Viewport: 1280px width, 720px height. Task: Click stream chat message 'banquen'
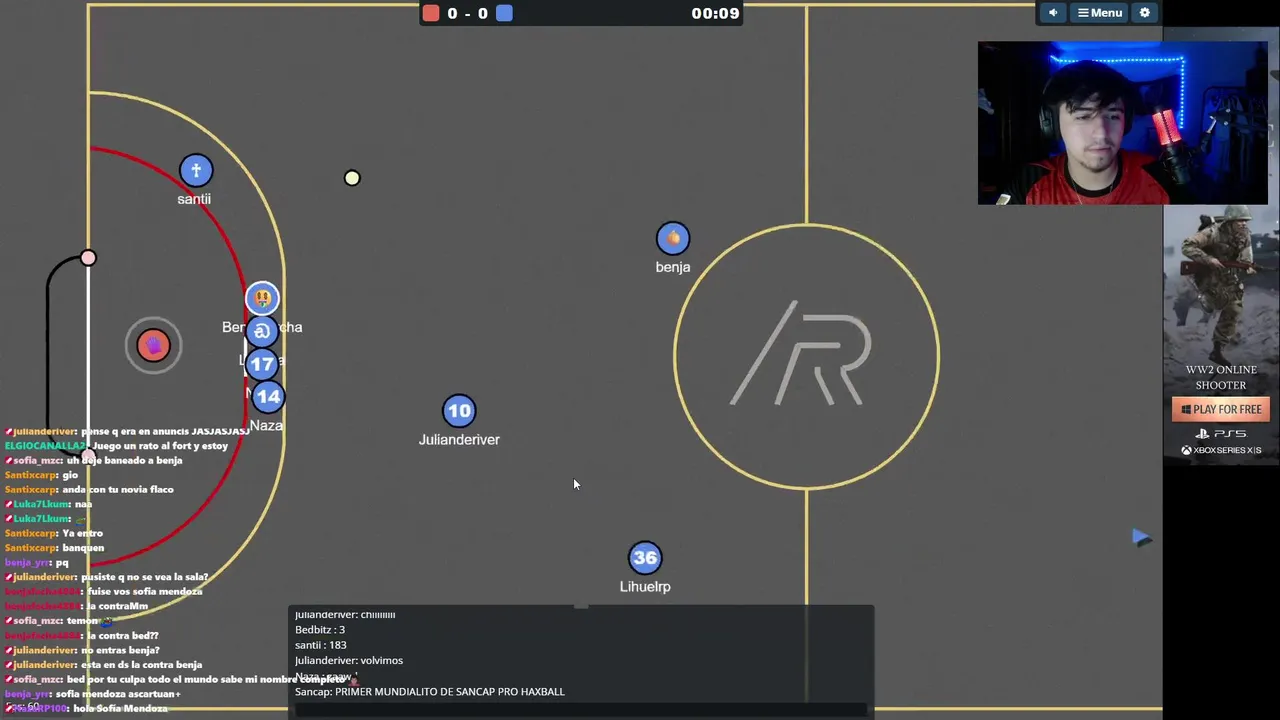[83, 548]
